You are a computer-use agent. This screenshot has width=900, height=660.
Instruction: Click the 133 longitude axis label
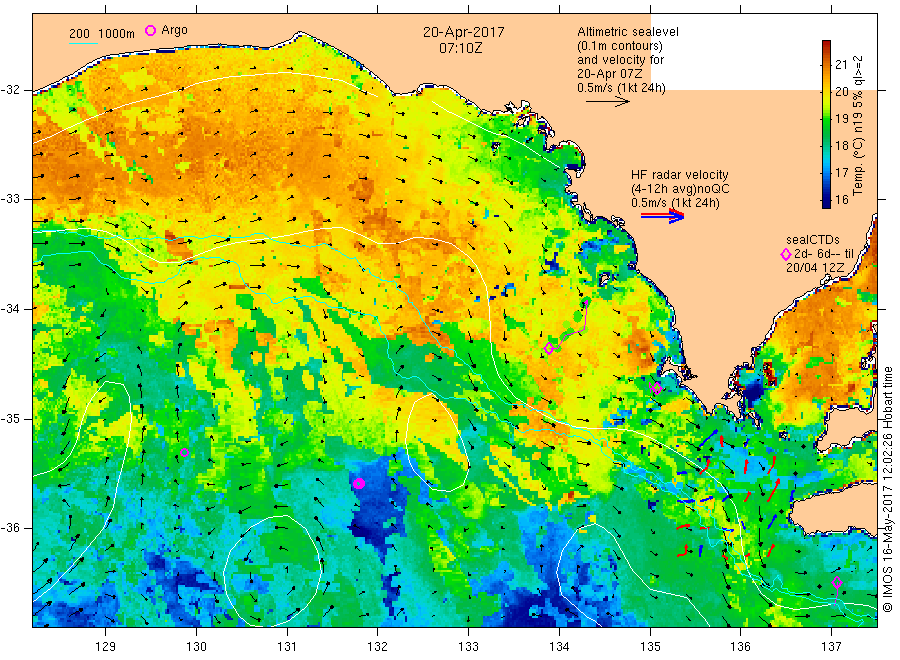(x=468, y=647)
